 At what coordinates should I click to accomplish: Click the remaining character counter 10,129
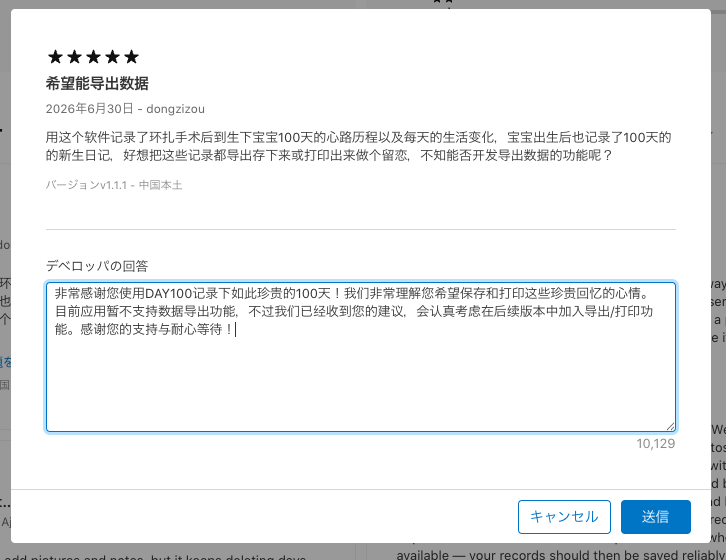point(656,444)
